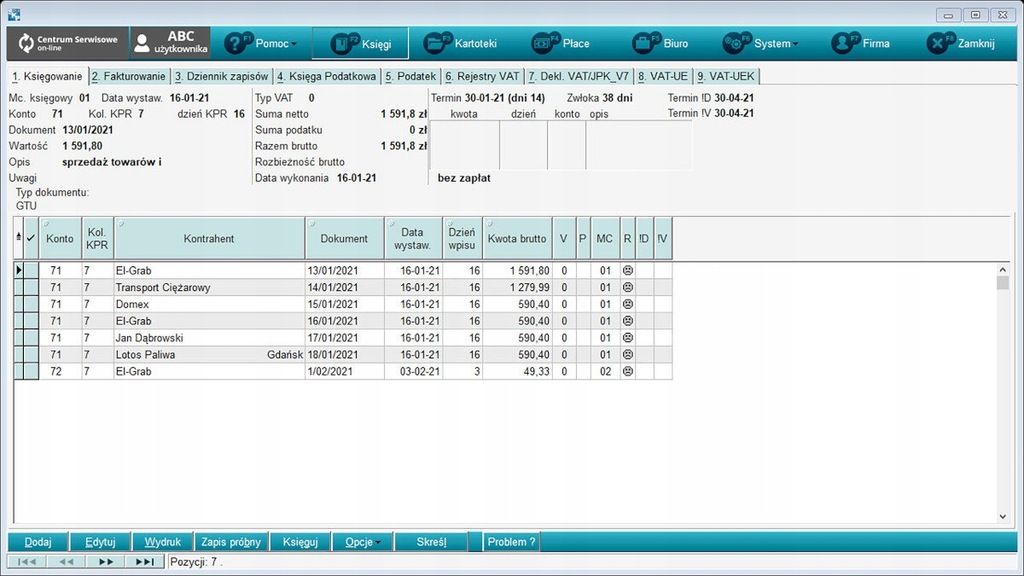
Task: Click the Data wystaw. column header
Action: coord(413,239)
